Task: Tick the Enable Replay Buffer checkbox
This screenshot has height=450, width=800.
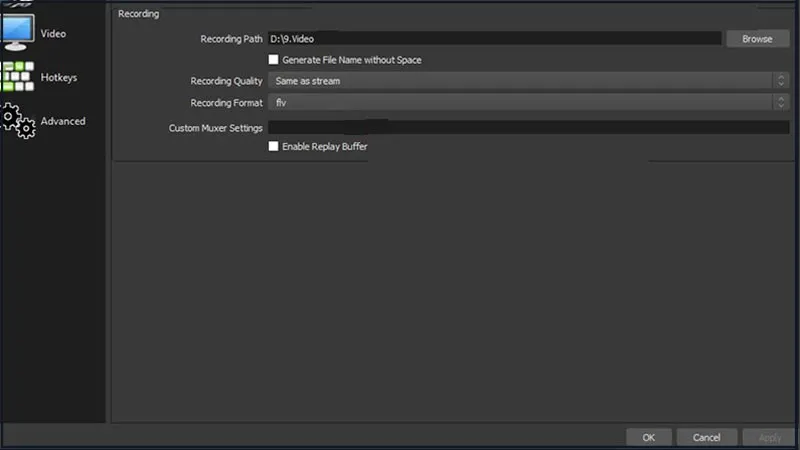Action: pos(273,147)
